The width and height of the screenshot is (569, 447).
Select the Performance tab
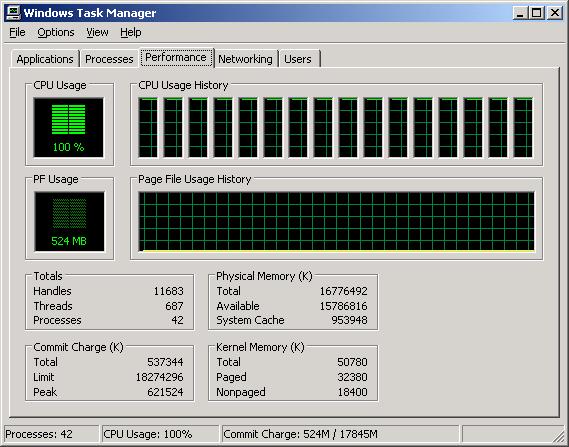coord(176,57)
